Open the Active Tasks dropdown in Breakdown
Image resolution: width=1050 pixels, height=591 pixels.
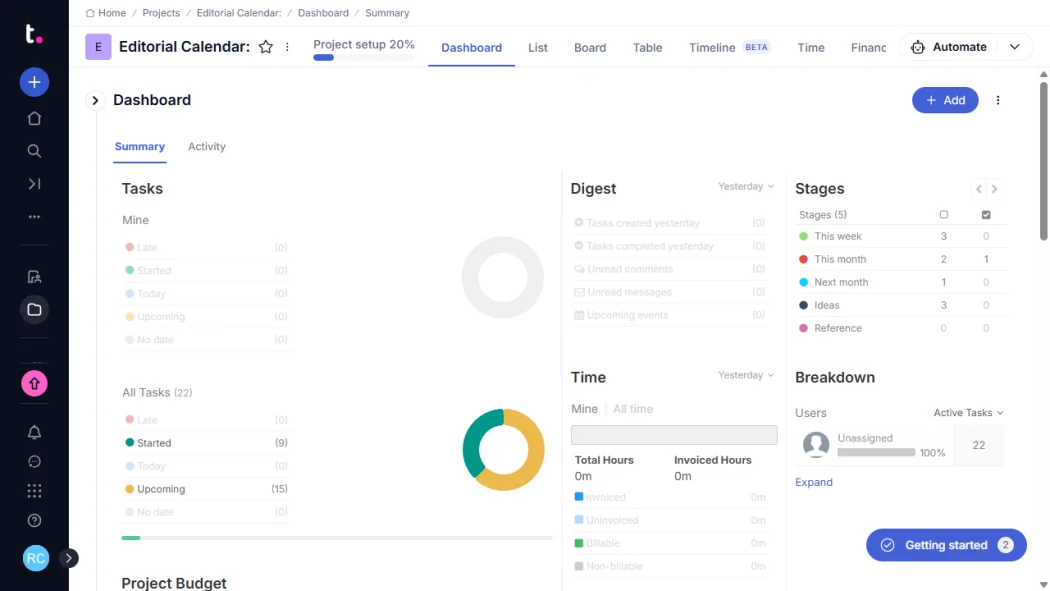(968, 413)
